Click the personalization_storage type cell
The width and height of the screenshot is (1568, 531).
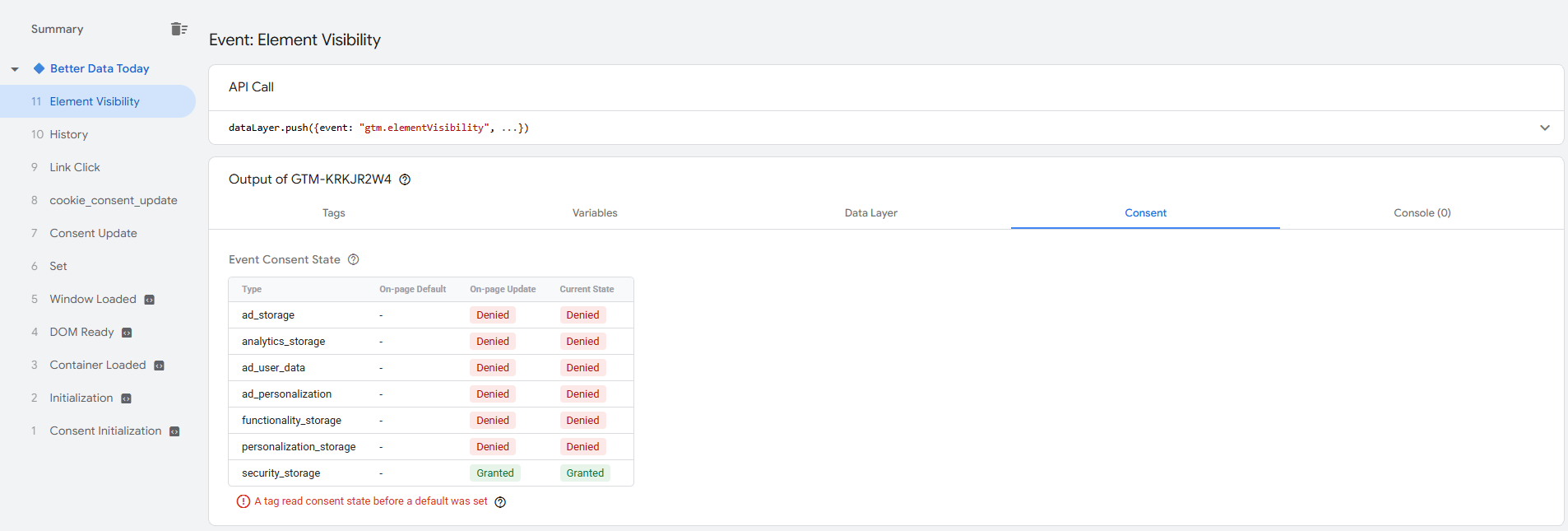pos(299,447)
